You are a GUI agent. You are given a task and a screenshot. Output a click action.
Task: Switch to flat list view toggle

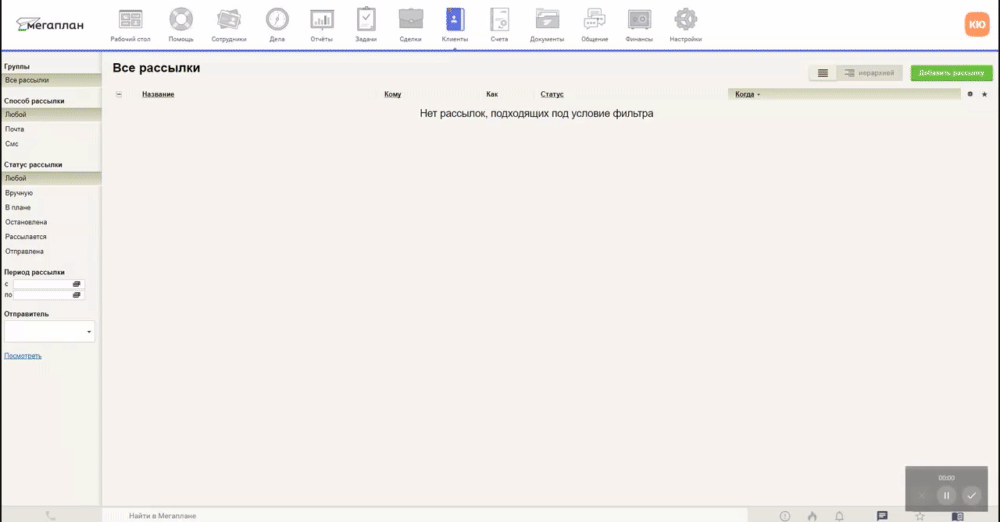[x=821, y=73]
